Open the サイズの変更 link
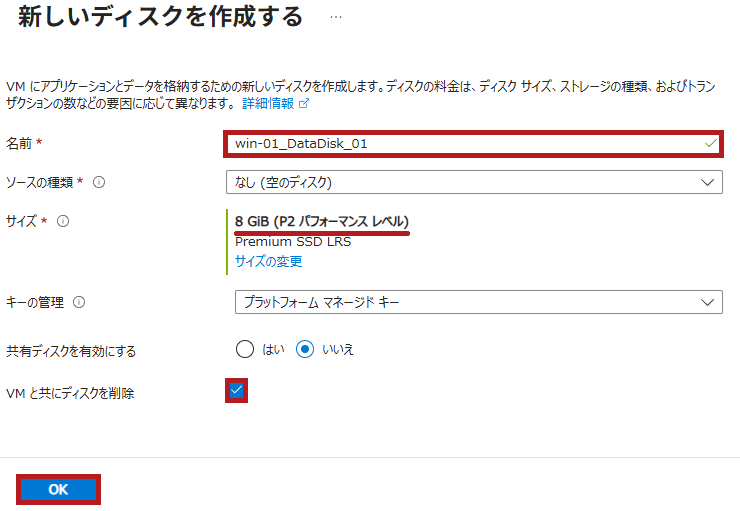 pyautogui.click(x=268, y=262)
